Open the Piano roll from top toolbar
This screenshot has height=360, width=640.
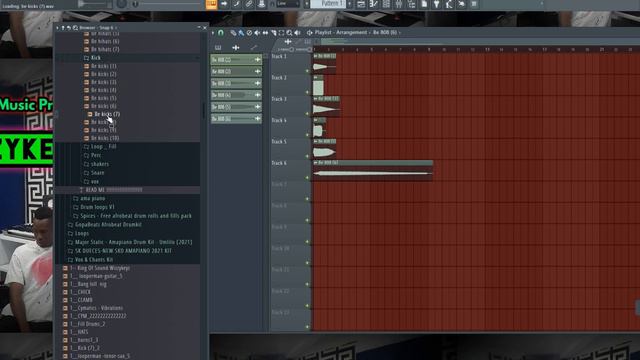pyautogui.click(x=373, y=4)
